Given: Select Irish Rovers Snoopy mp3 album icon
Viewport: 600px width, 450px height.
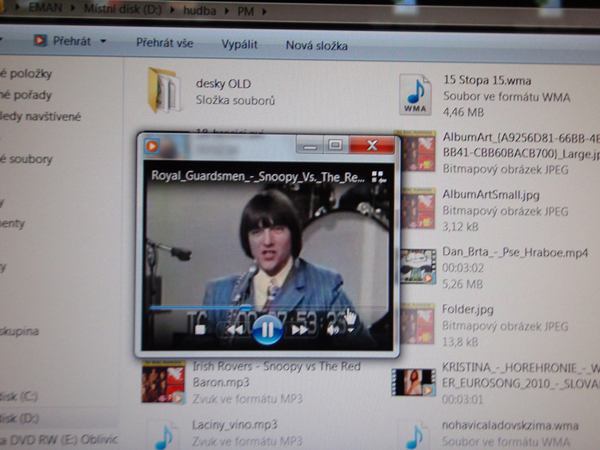Looking at the screenshot, I should 163,382.
